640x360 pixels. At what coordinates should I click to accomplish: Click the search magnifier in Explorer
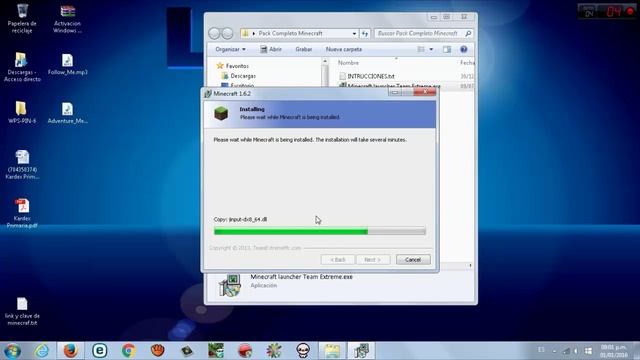tap(468, 33)
